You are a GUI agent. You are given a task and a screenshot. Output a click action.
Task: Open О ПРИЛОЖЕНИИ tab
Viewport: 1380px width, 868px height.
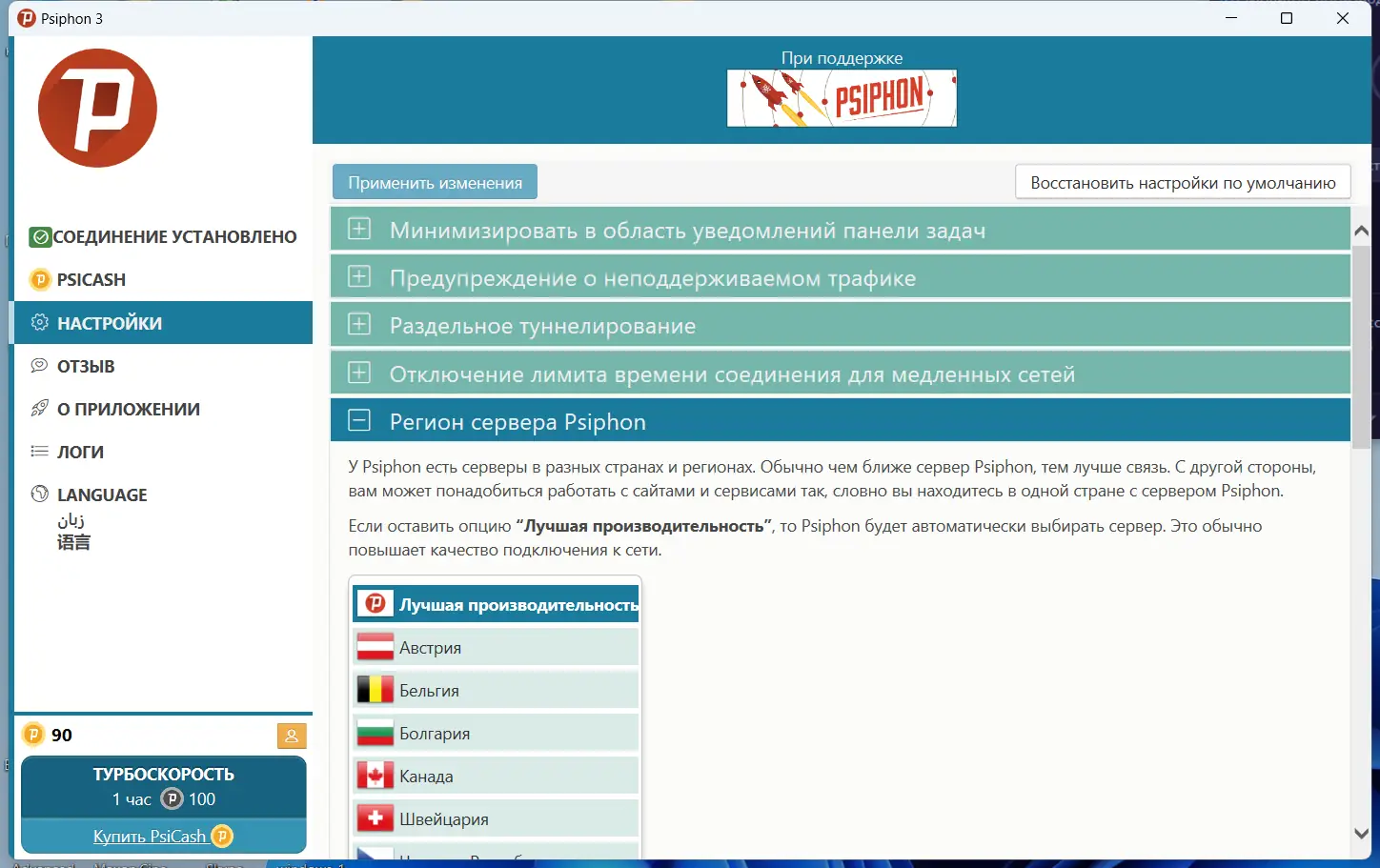pos(163,408)
